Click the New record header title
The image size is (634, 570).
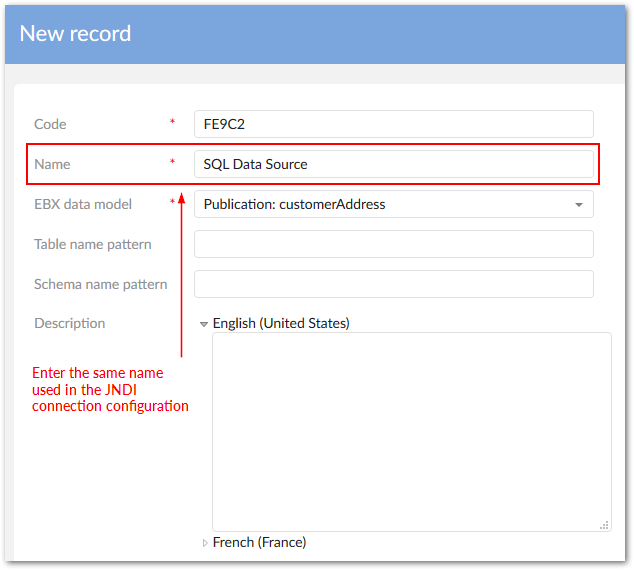pyautogui.click(x=75, y=33)
